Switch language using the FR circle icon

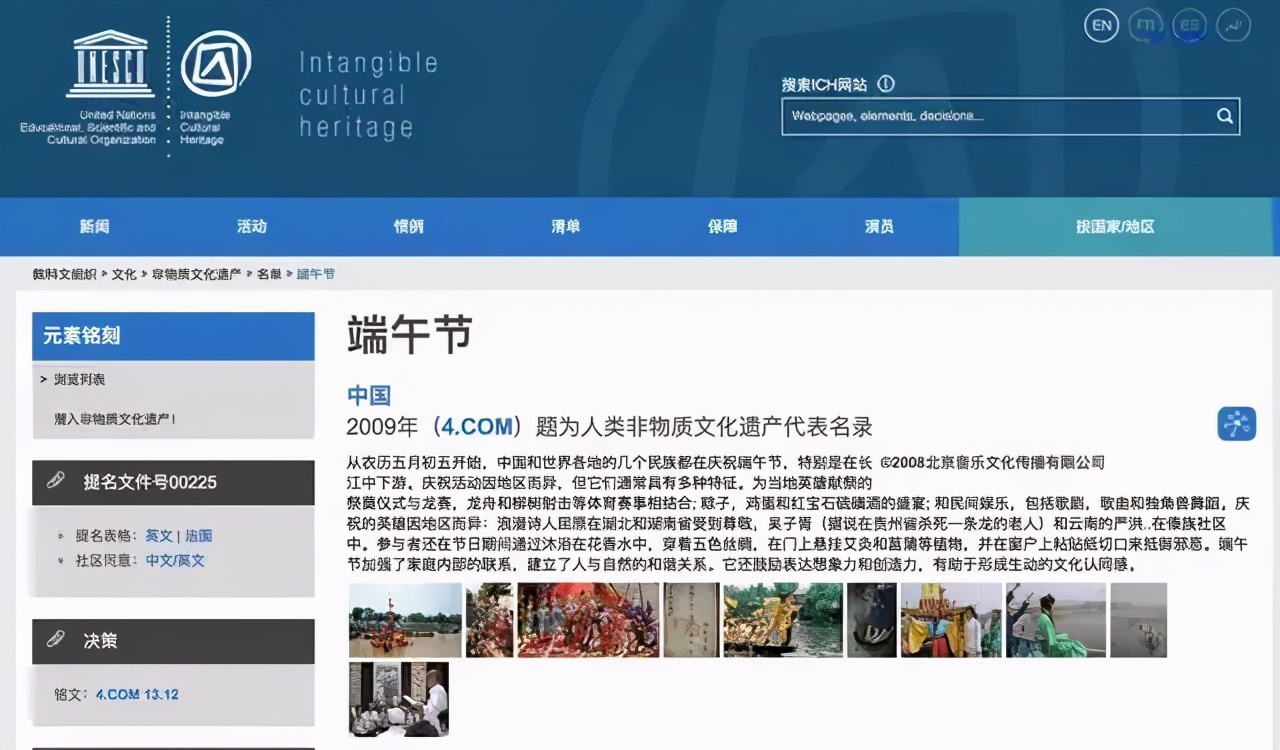(1145, 25)
